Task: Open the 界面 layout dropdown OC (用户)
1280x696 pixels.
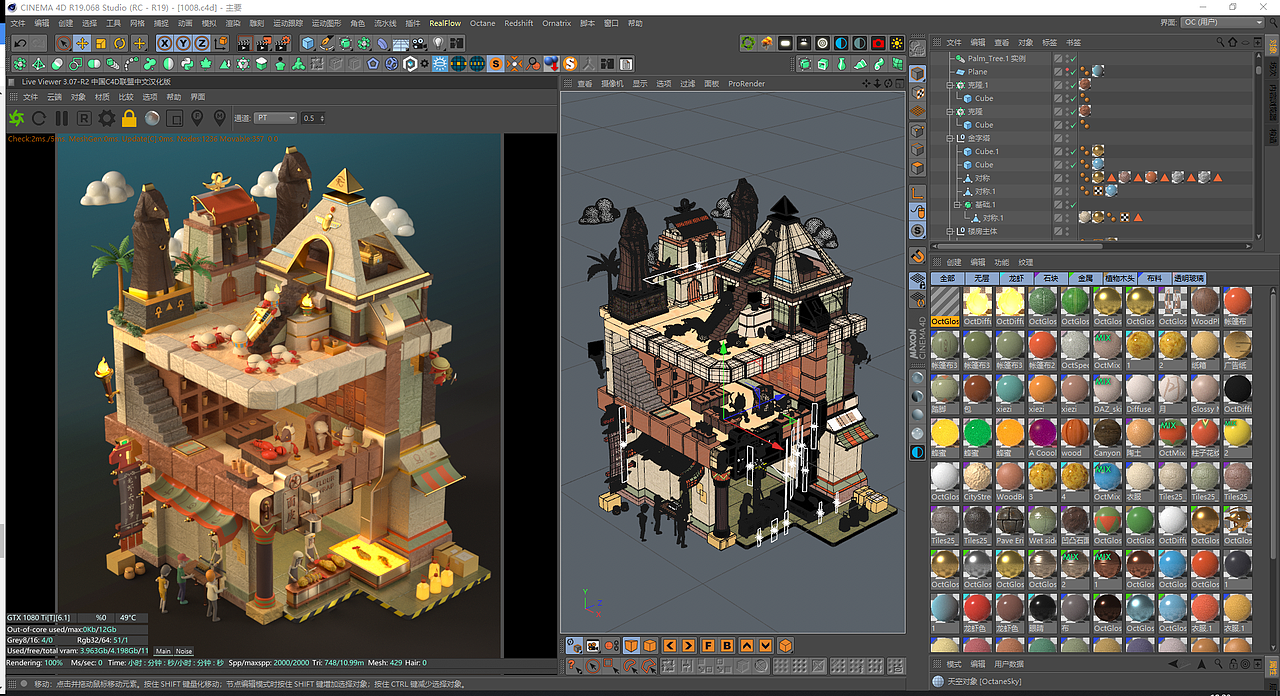Action: click(x=1222, y=22)
